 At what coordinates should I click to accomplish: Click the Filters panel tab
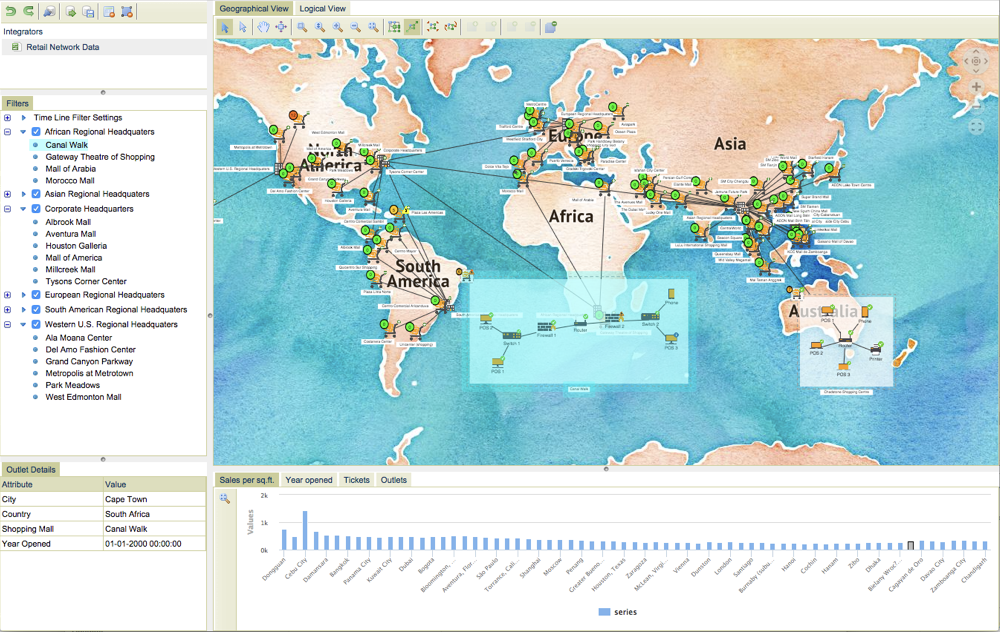17,104
